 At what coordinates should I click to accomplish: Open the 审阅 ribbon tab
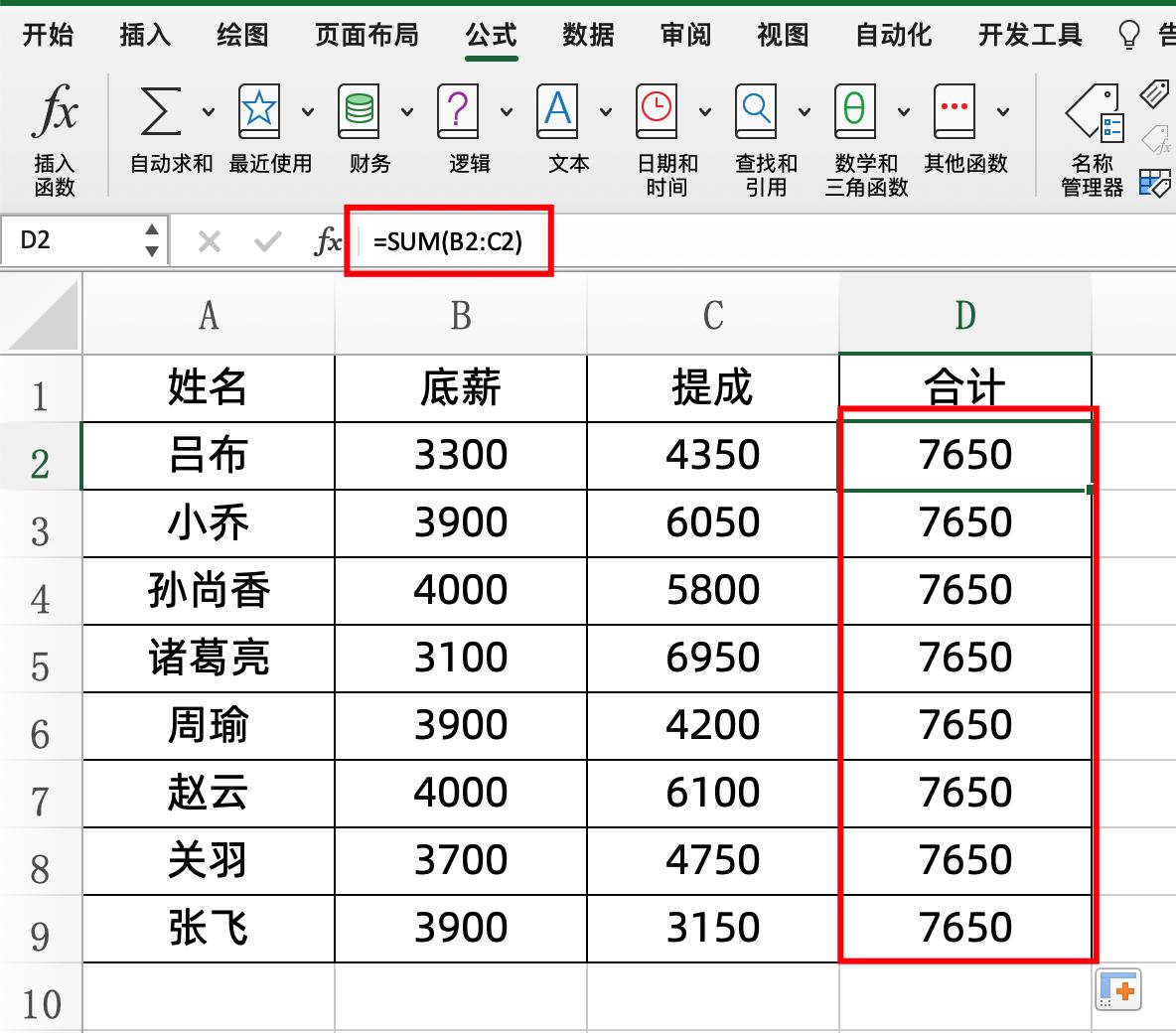tap(684, 35)
